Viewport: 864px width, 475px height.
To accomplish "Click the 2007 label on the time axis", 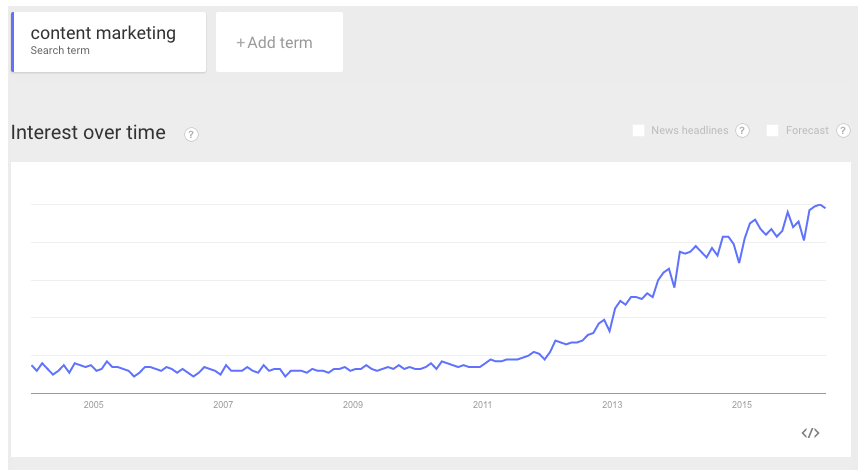I will click(223, 405).
